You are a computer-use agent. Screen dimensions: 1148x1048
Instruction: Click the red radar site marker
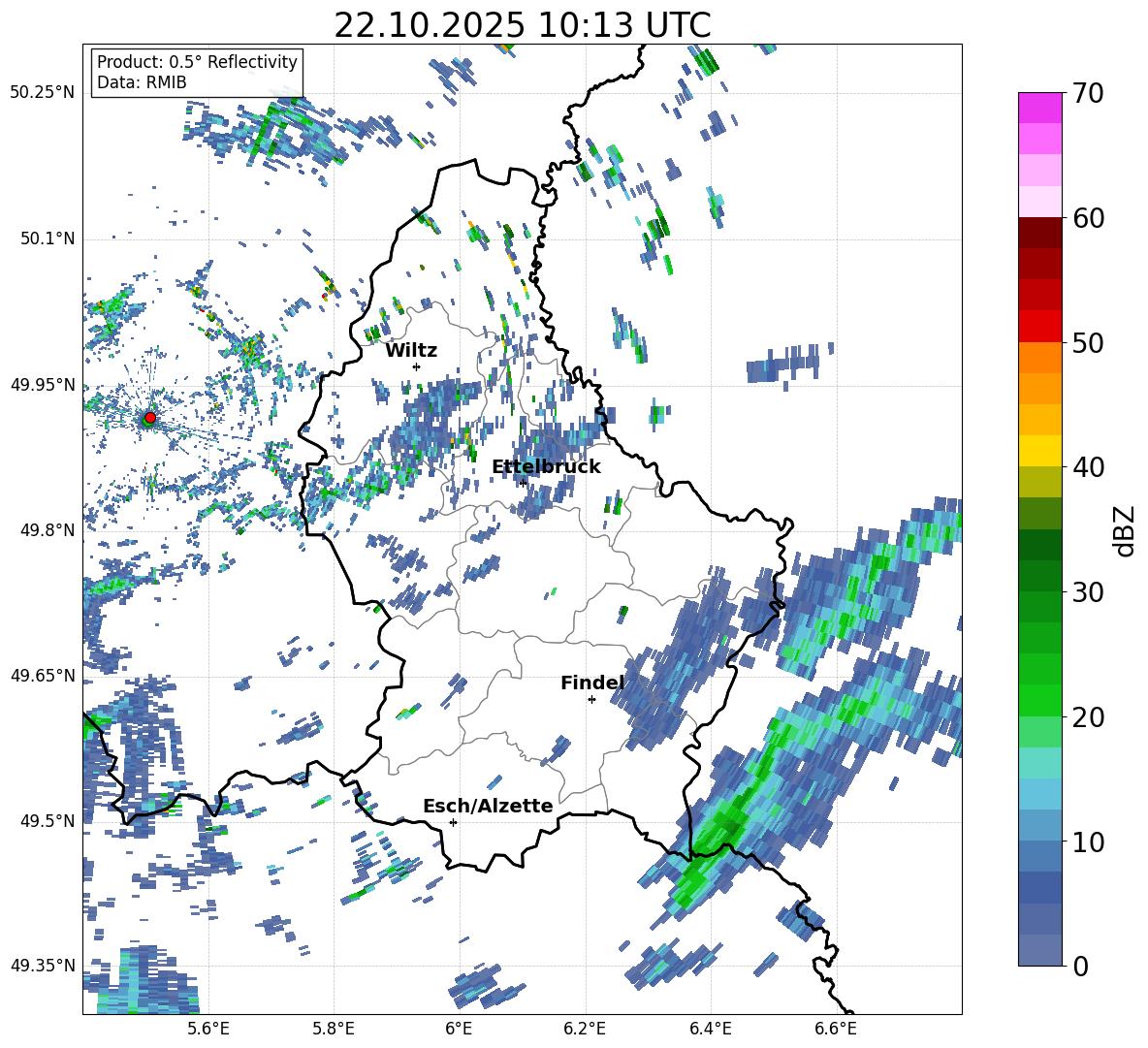(149, 417)
